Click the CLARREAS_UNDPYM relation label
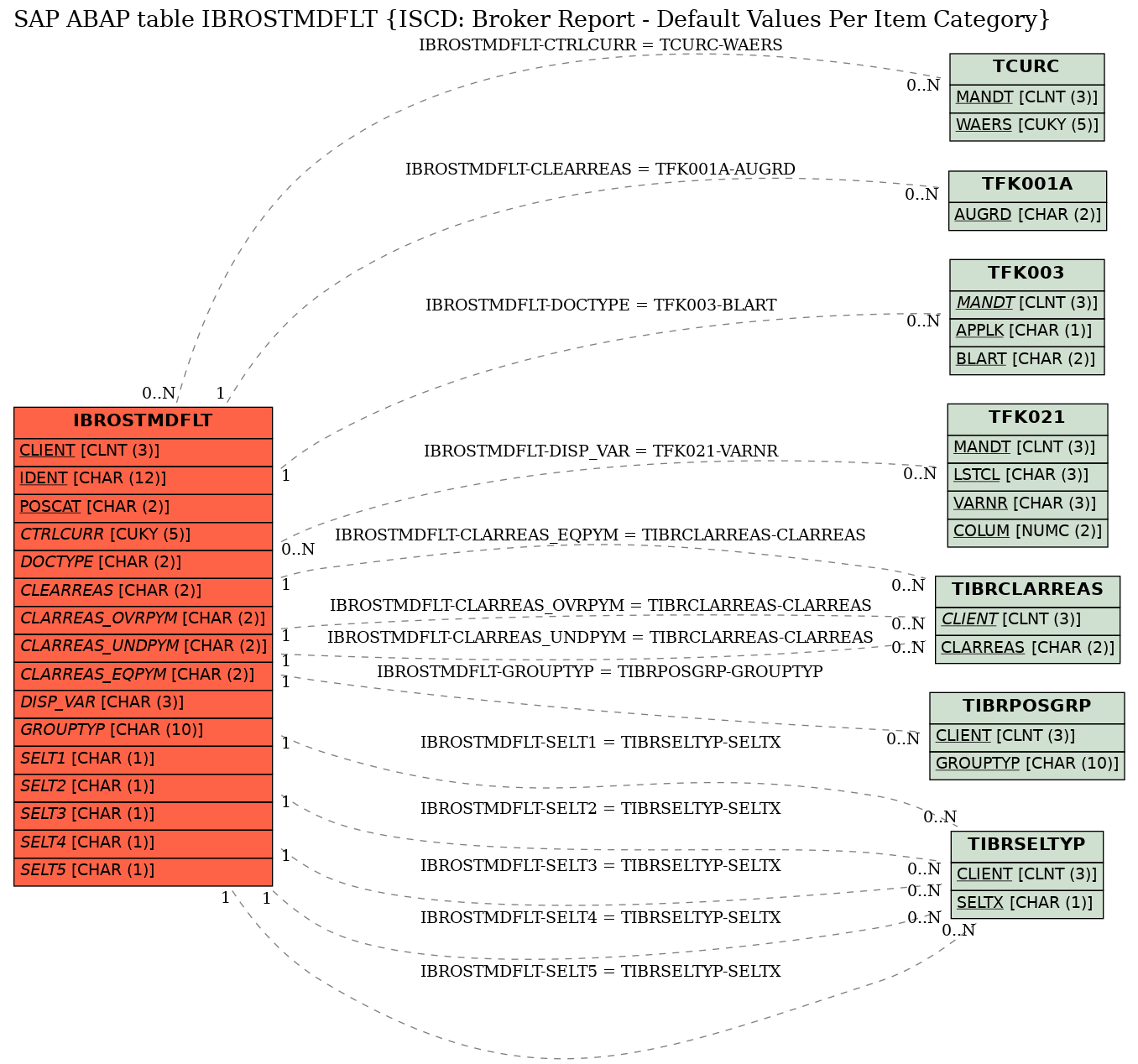The width and height of the screenshot is (1138, 1064). coord(600,638)
